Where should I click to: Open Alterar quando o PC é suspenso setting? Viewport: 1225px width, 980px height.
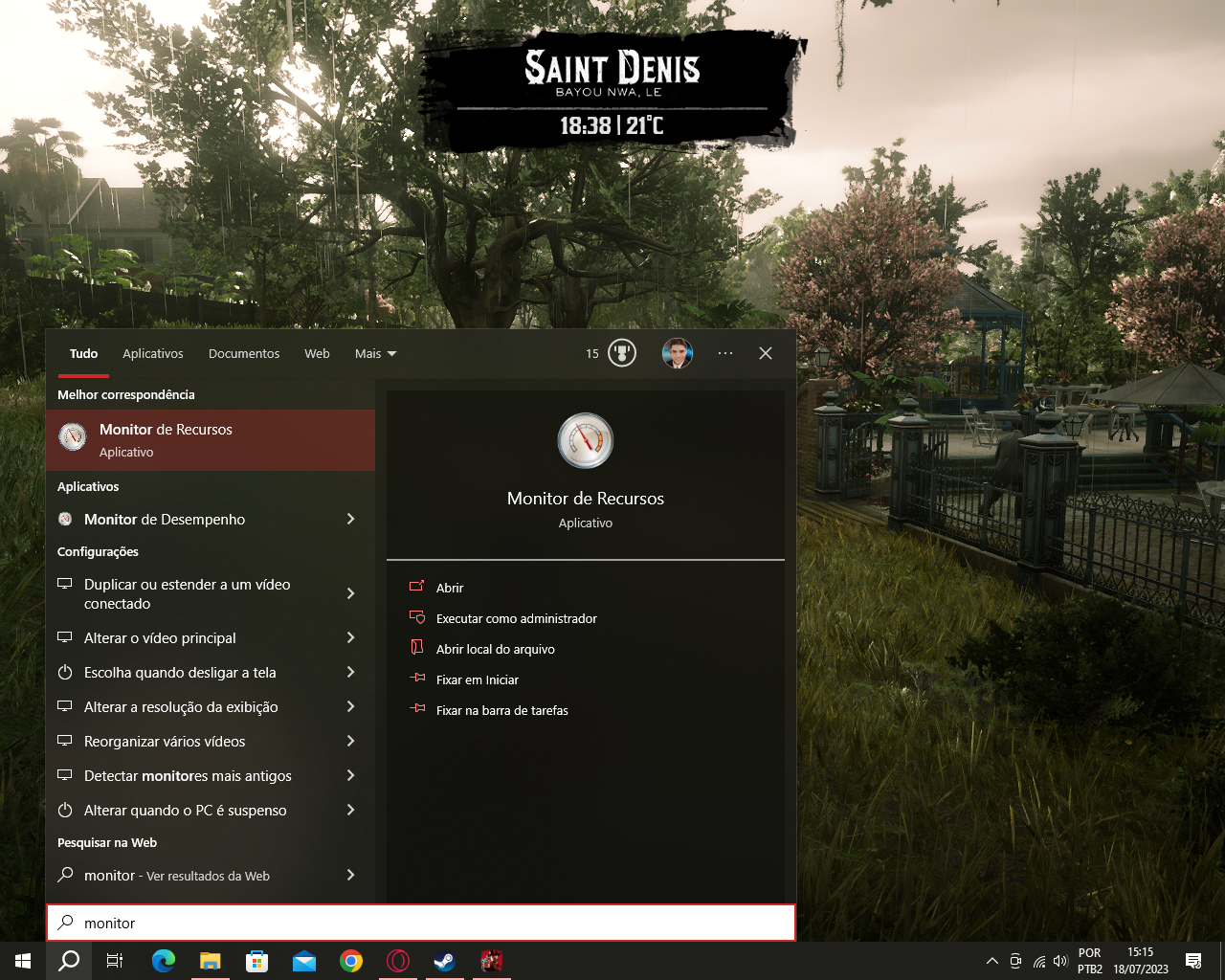coord(186,810)
